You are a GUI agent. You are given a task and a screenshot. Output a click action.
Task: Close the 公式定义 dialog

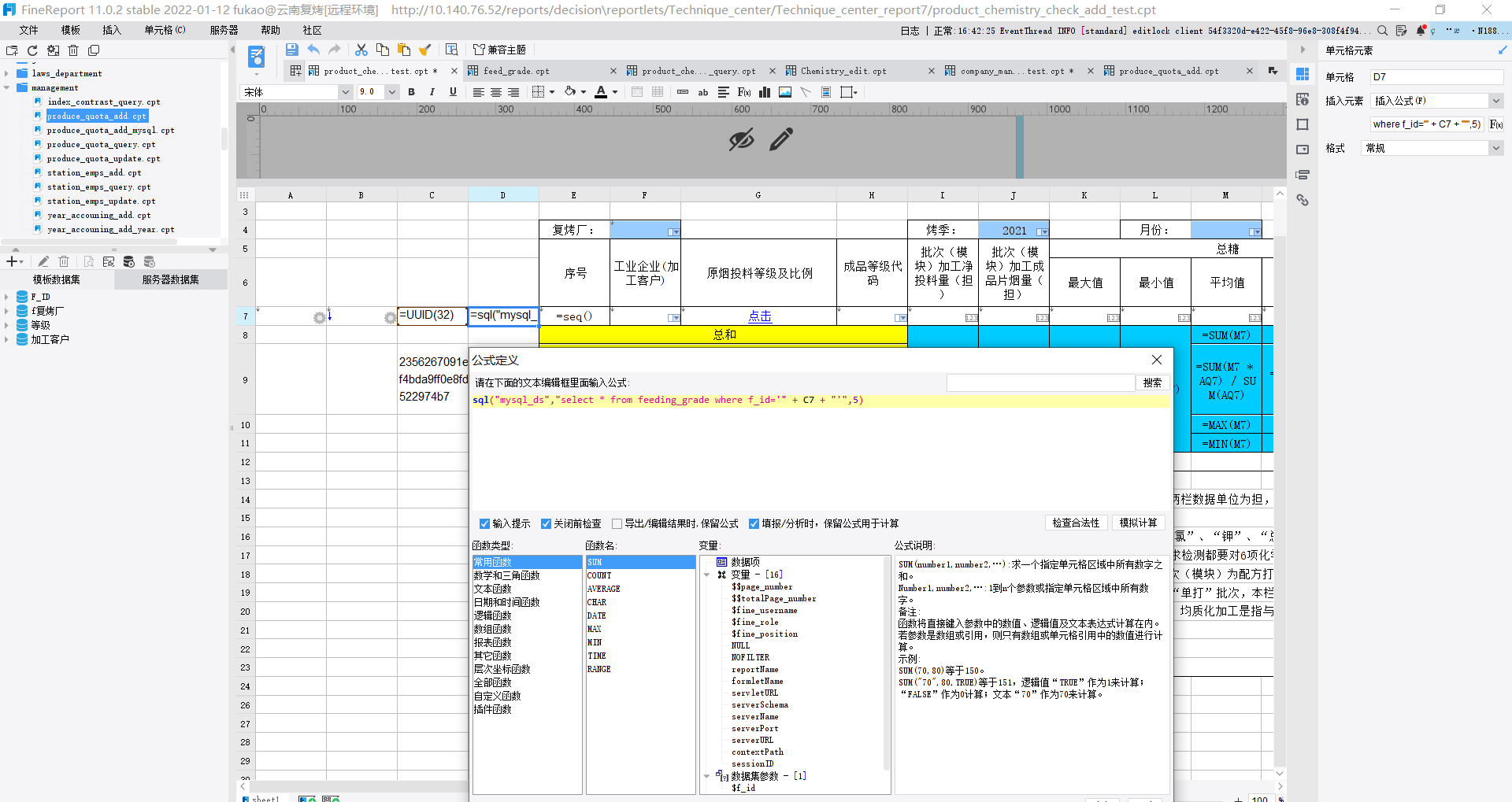pos(1156,360)
